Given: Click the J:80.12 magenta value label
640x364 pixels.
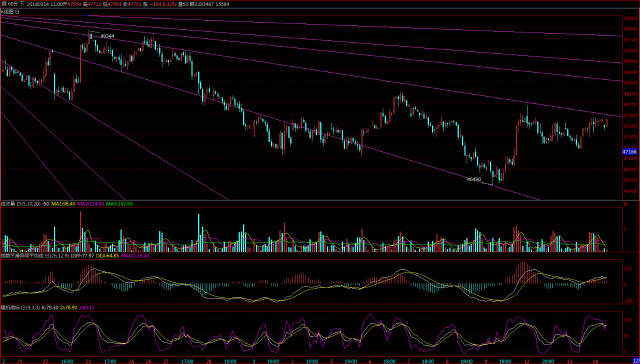Looking at the screenshot, I should coord(87,307).
